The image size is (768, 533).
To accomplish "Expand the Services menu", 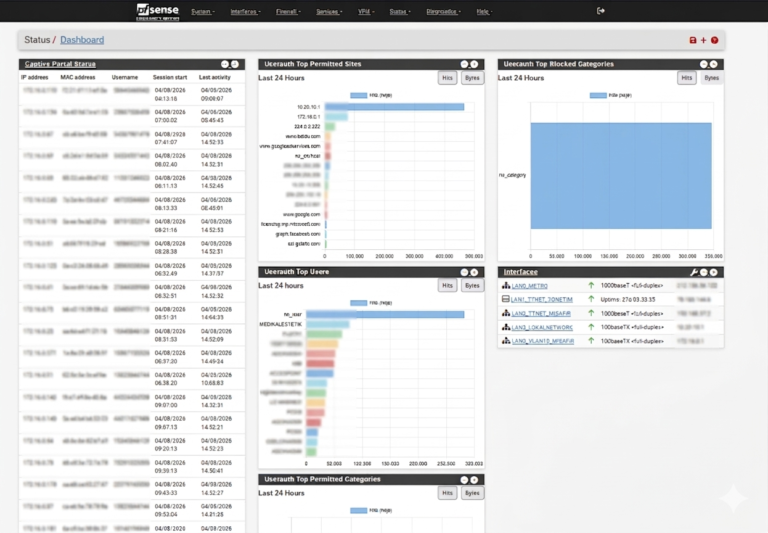I will coord(329,11).
